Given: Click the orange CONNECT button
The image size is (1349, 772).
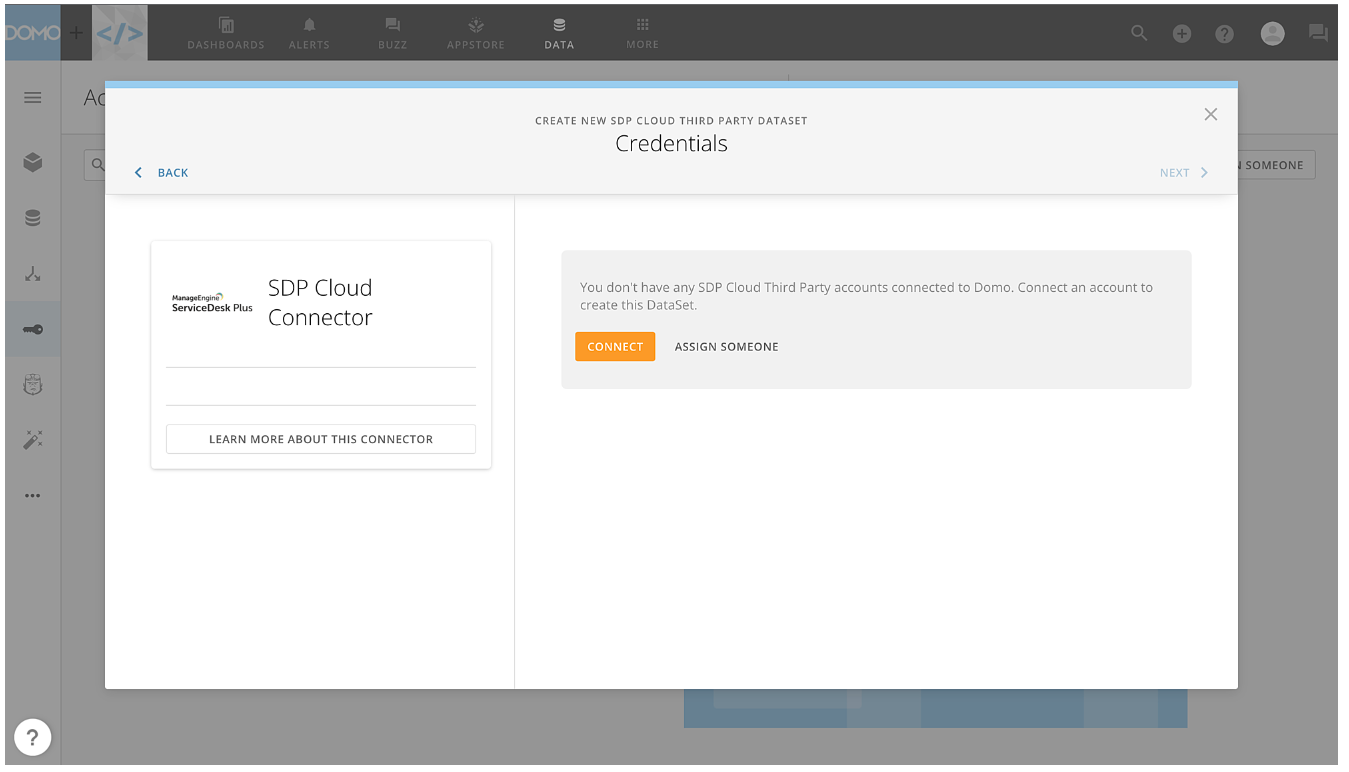Looking at the screenshot, I should [x=615, y=347].
